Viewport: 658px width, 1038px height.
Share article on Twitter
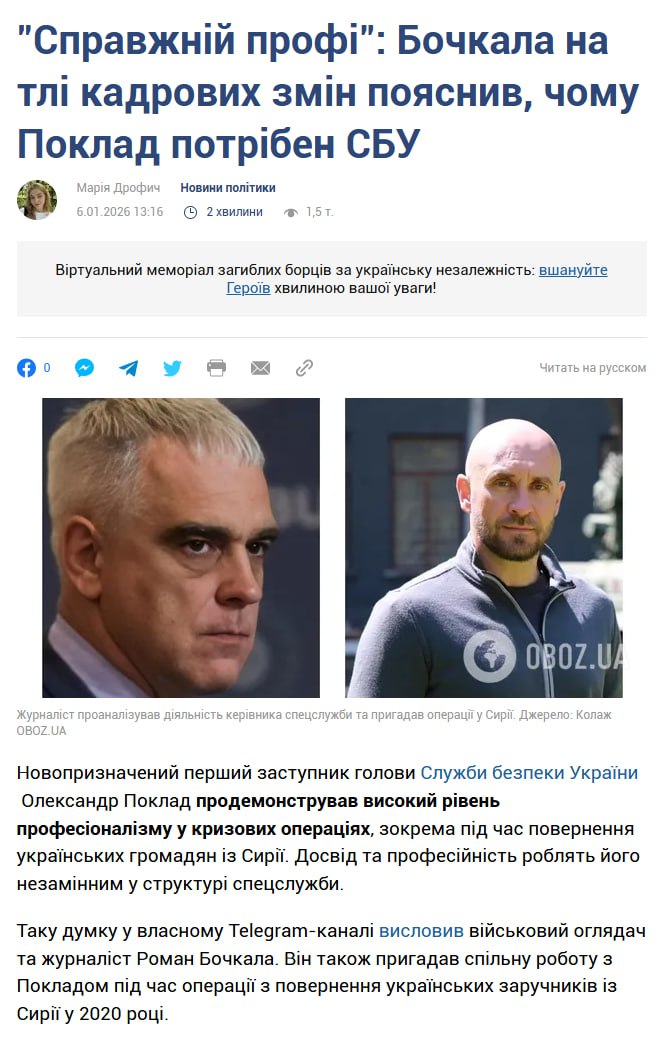click(x=172, y=368)
